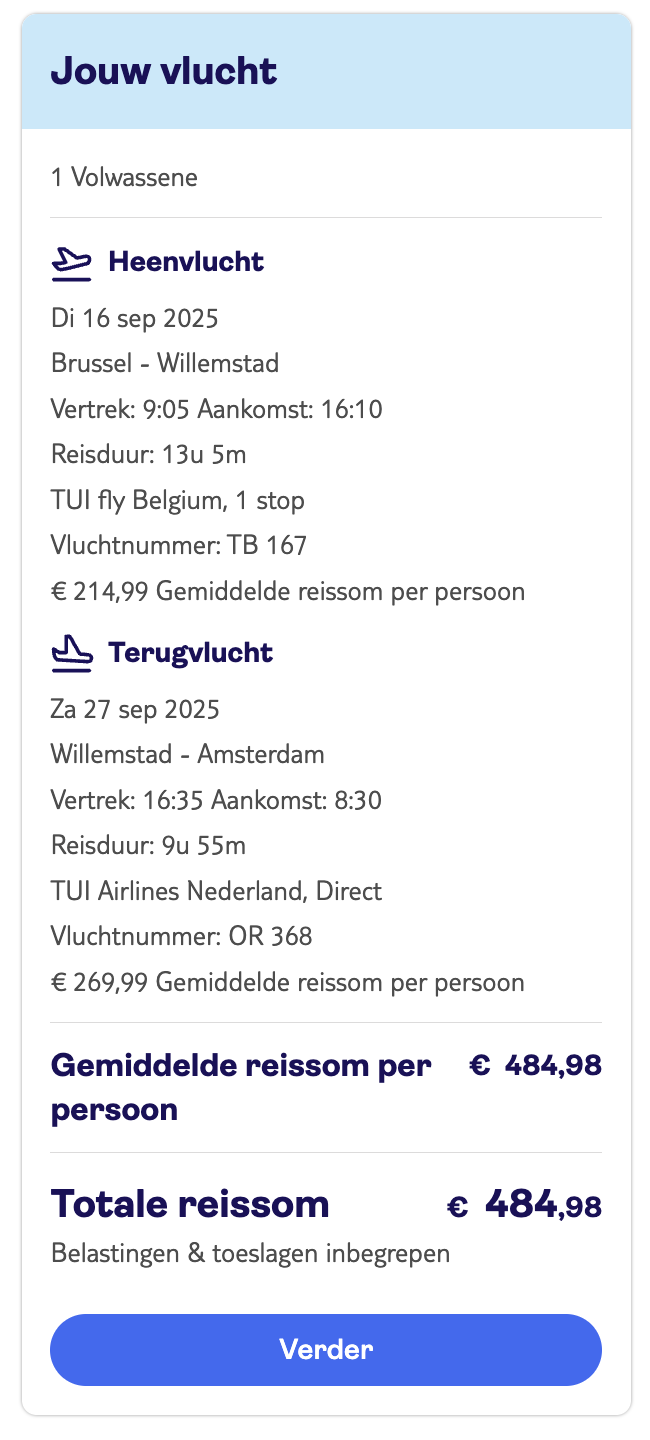This screenshot has height=1440, width=650.
Task: Select the Brussel - Willemstad route text
Action: click(x=179, y=363)
